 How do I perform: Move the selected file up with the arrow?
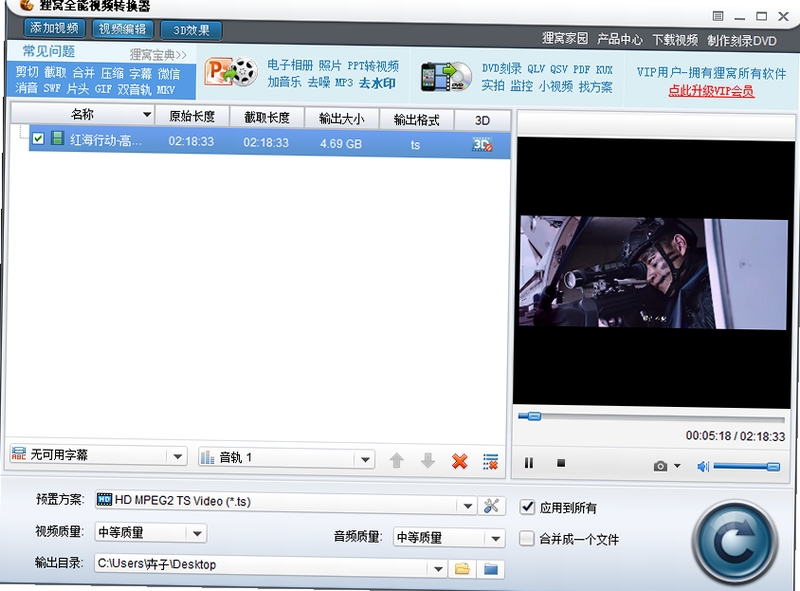coord(396,460)
